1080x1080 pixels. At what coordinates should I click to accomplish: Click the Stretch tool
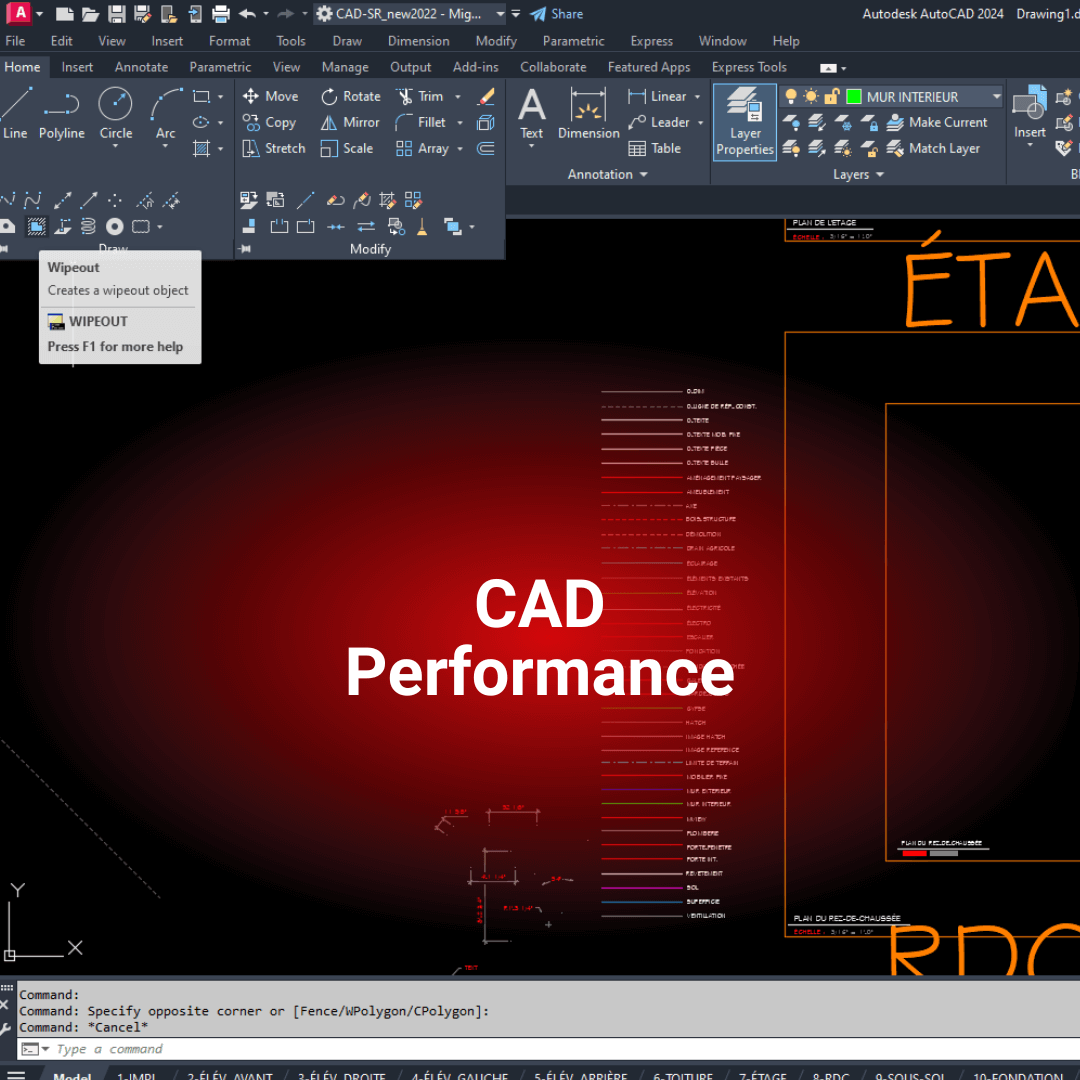coord(273,148)
